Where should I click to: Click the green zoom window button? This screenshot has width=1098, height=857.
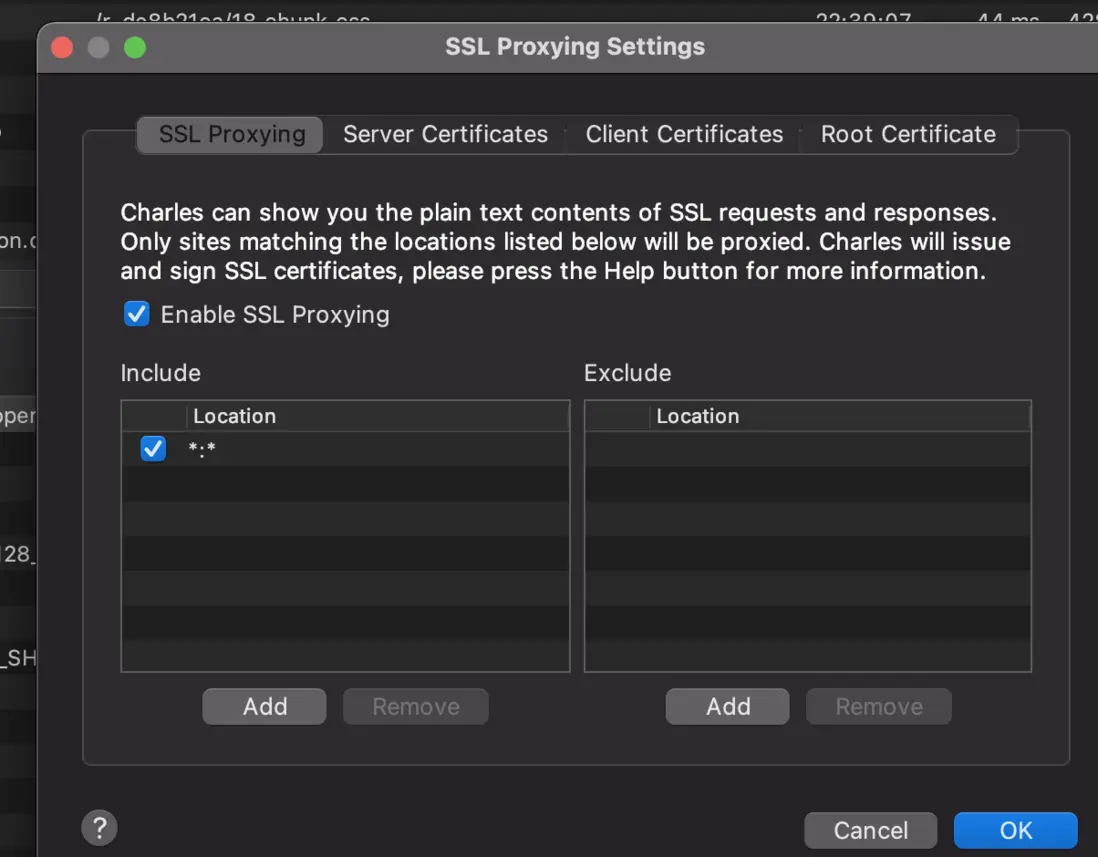(x=135, y=48)
